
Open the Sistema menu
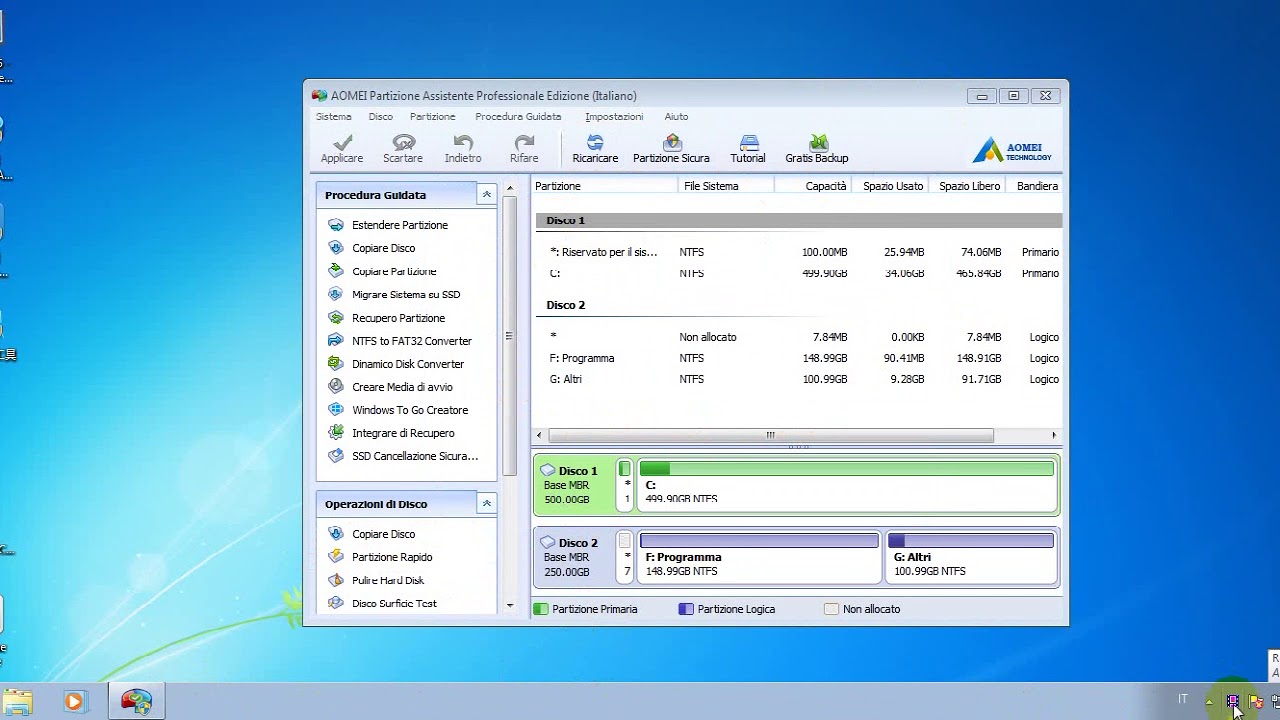pos(334,117)
